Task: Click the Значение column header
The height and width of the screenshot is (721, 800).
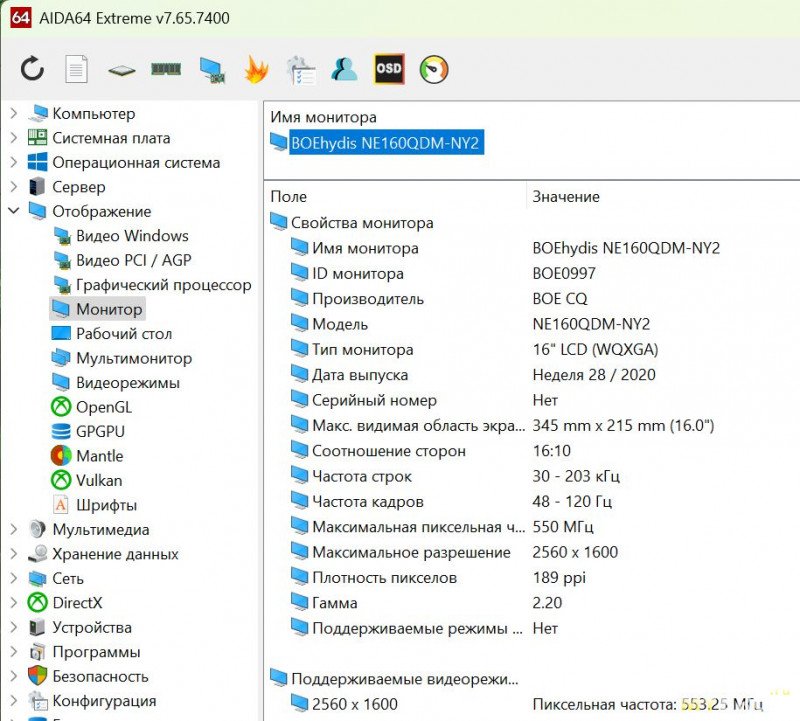Action: pos(566,196)
